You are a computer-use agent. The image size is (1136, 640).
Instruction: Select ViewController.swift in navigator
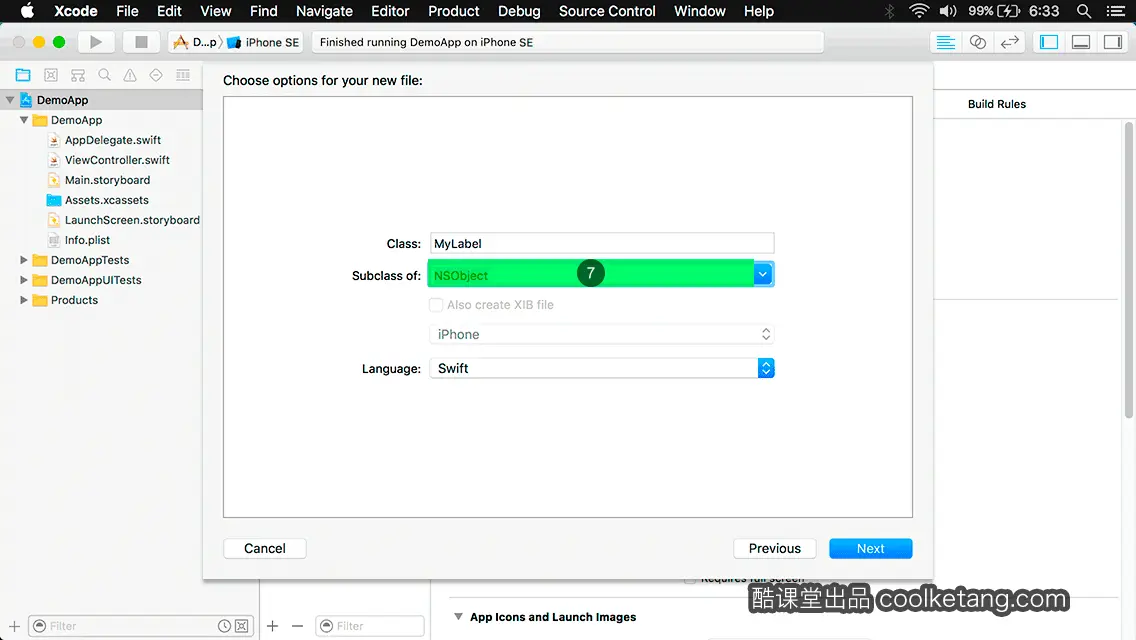click(x=117, y=159)
